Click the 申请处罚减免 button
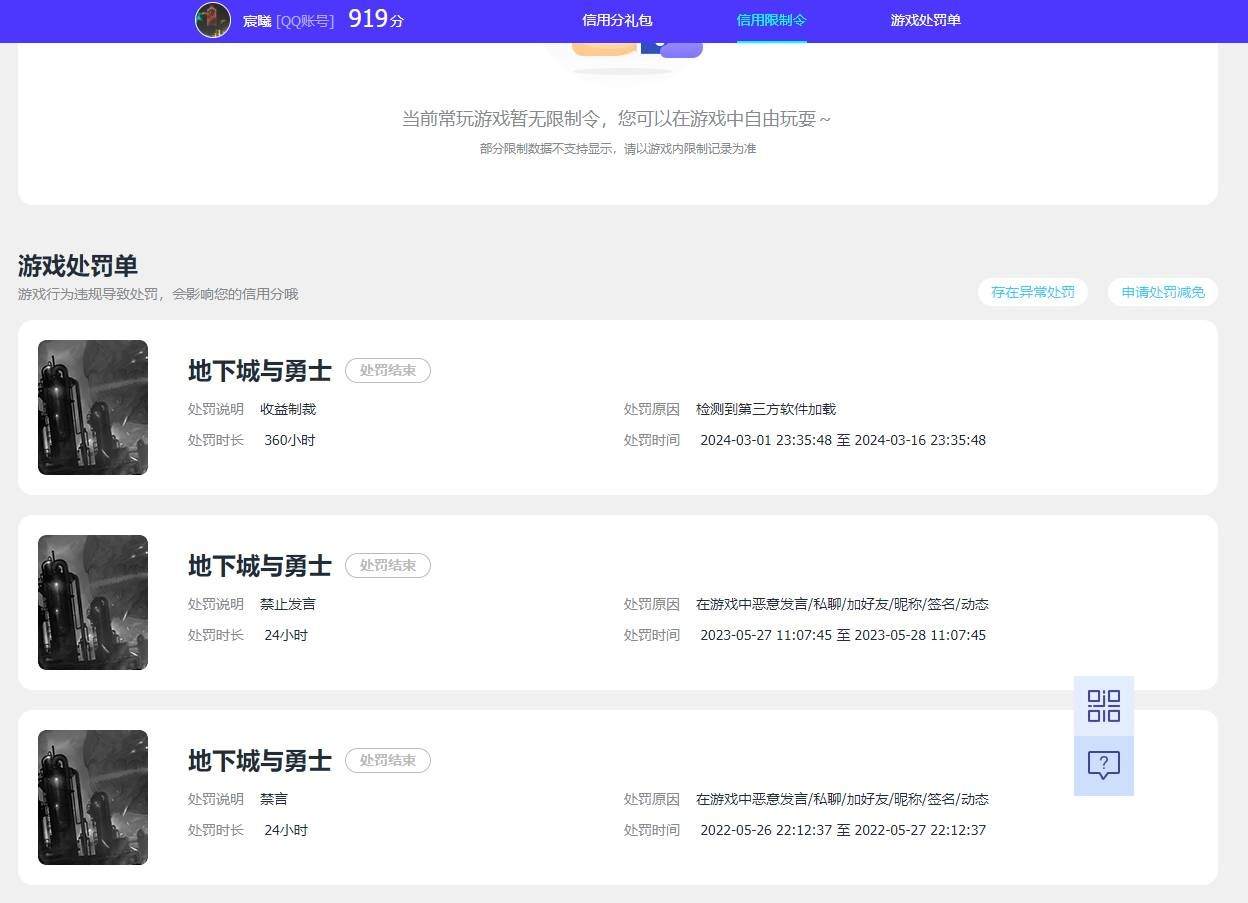This screenshot has width=1248, height=903. 1163,292
